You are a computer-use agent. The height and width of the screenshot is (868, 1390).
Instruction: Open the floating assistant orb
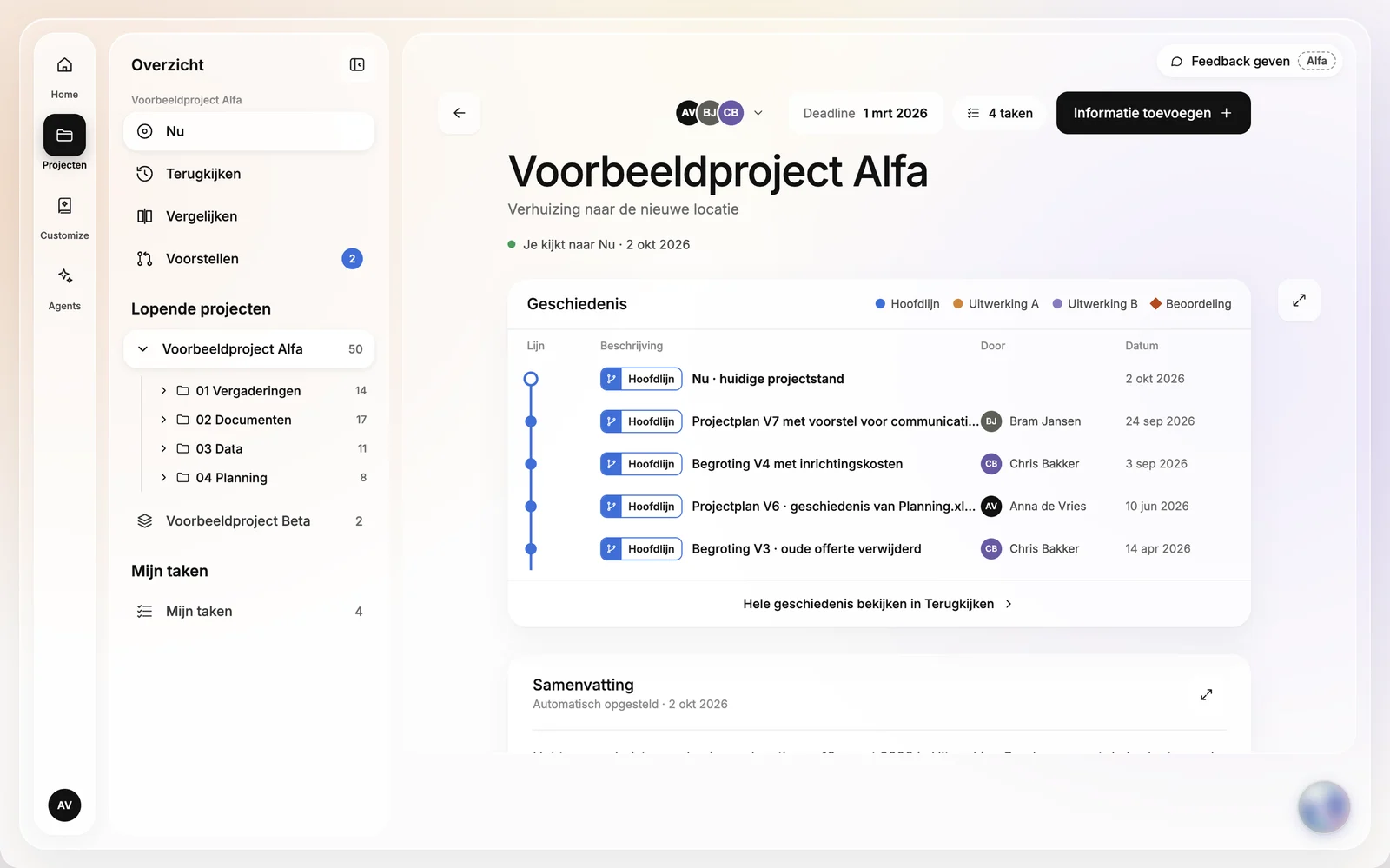click(1324, 806)
